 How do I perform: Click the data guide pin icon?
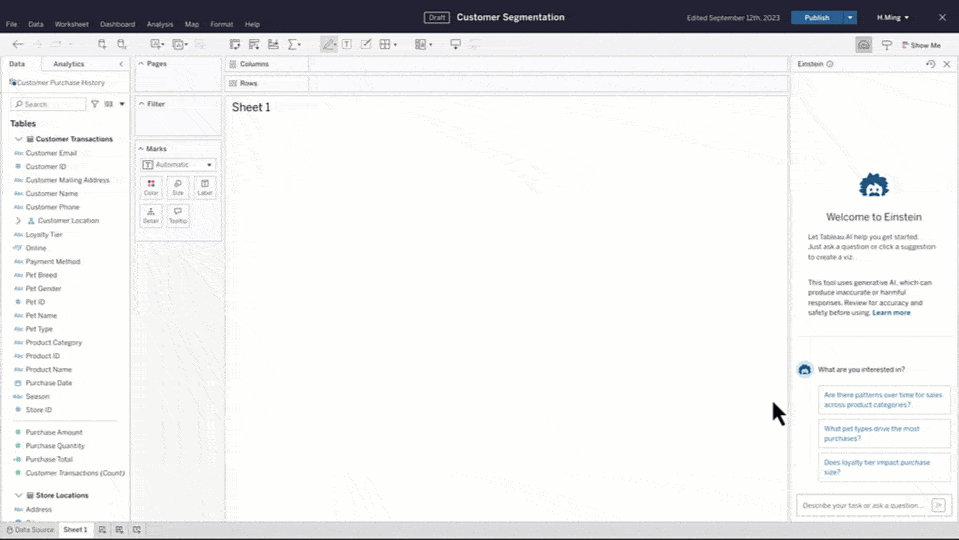[886, 45]
